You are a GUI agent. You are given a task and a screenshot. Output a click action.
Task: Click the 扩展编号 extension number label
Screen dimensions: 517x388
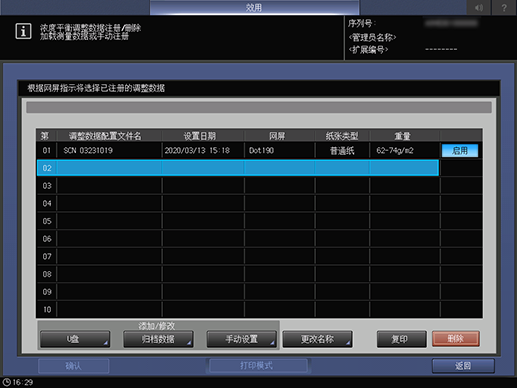coord(368,50)
